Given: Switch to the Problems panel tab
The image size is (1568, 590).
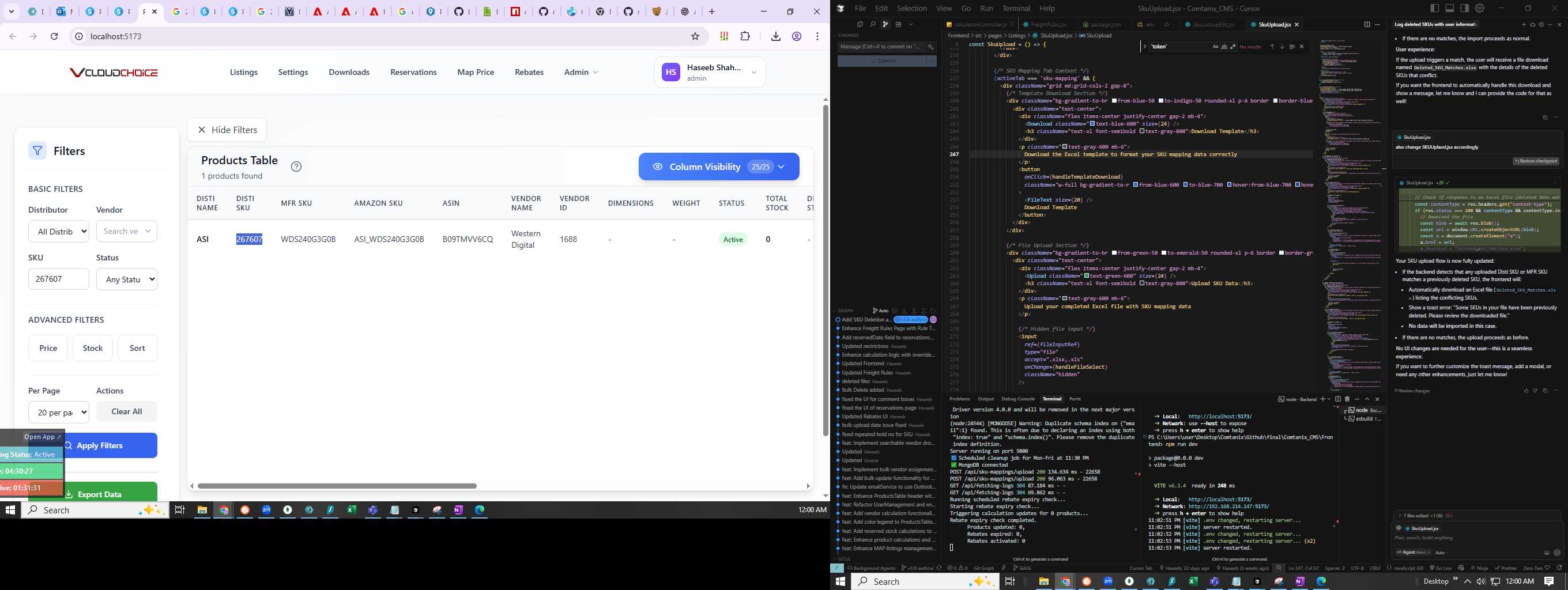Looking at the screenshot, I should click(959, 399).
